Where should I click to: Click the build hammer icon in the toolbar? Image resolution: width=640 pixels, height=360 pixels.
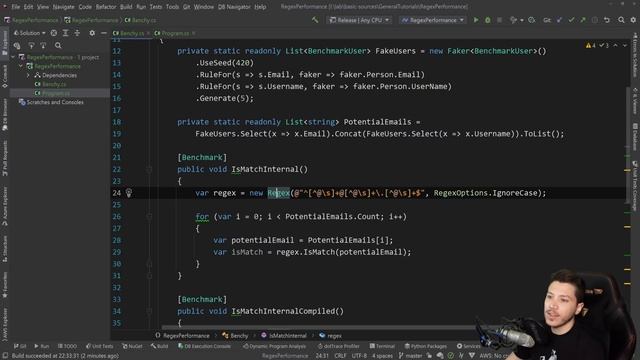[315, 20]
